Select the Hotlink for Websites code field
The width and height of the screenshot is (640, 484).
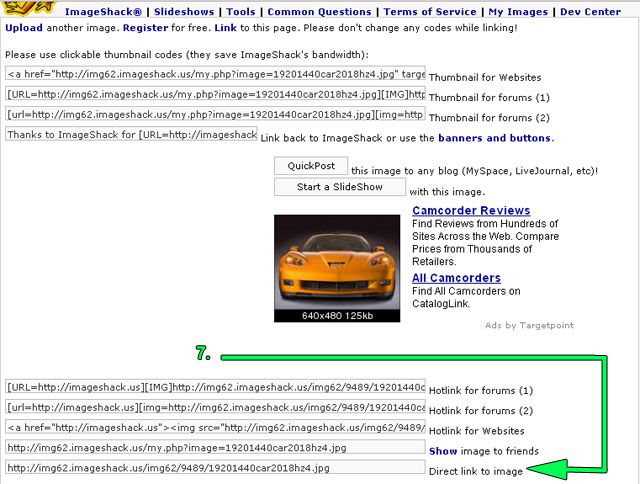pos(214,428)
